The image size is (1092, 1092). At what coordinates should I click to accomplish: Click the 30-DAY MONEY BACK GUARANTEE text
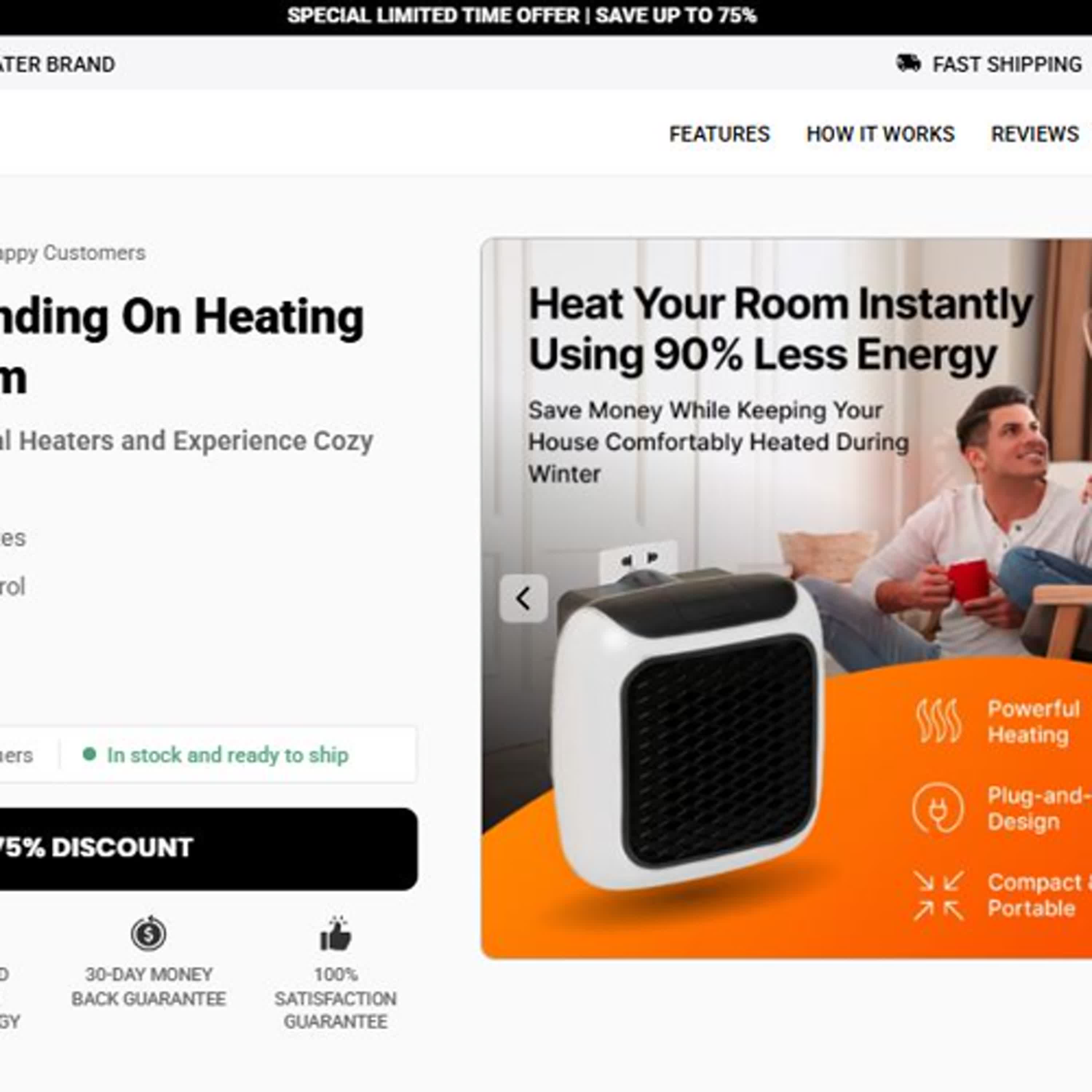(x=149, y=986)
